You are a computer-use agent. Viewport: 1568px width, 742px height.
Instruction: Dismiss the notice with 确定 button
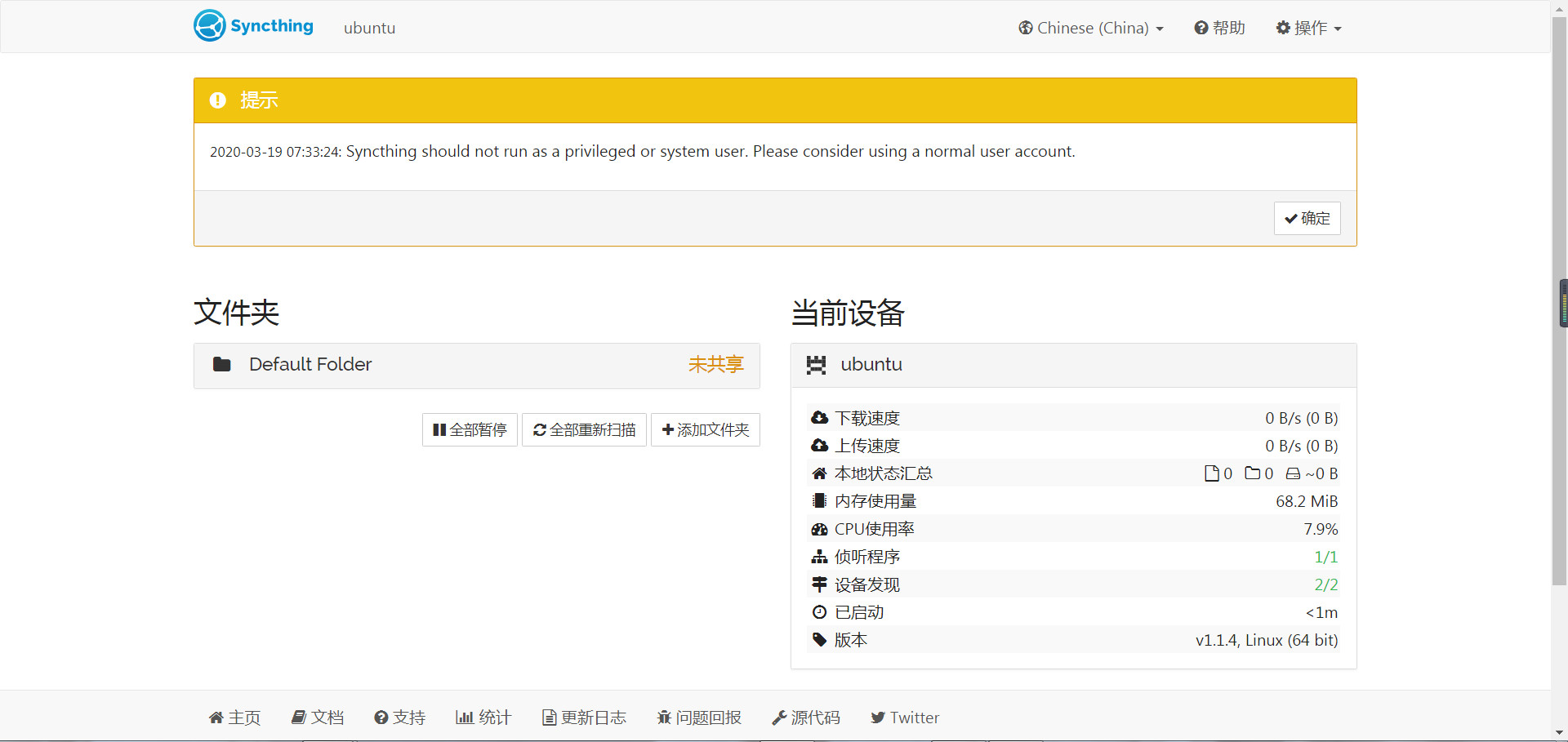(x=1307, y=218)
